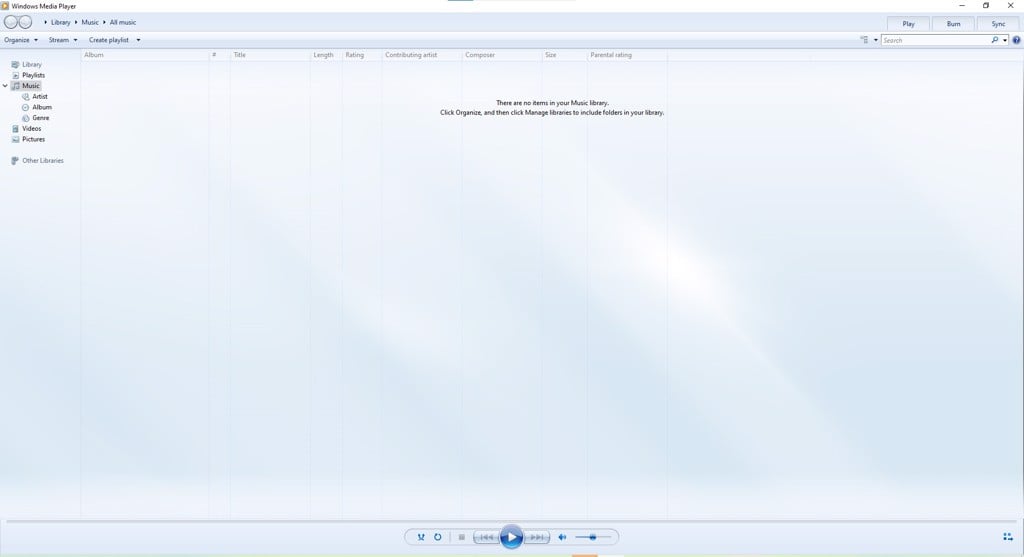Open the Sync tab
Image resolution: width=1024 pixels, height=557 pixels.
click(x=998, y=23)
